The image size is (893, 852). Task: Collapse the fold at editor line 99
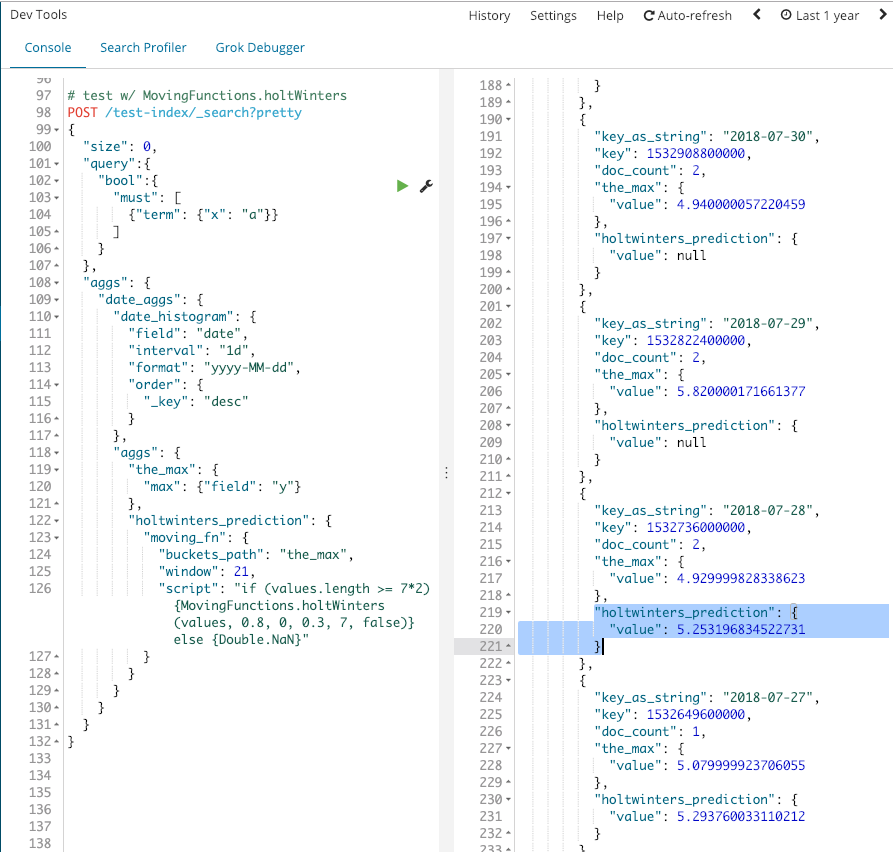point(56,130)
